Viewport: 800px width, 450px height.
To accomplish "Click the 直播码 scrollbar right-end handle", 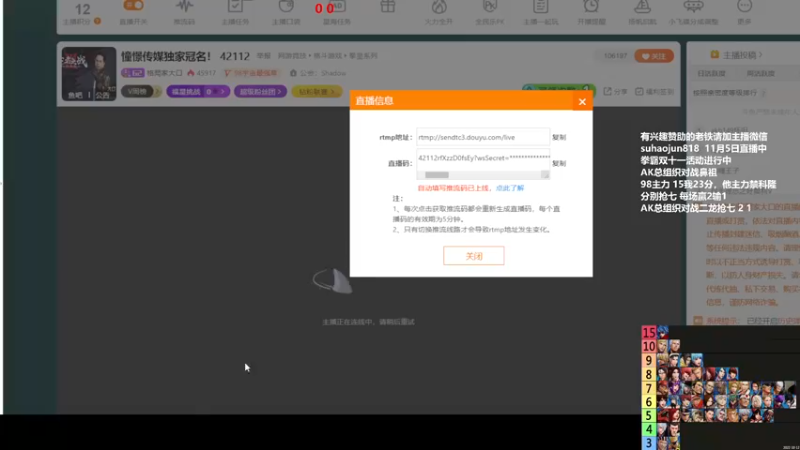I will (x=545, y=175).
